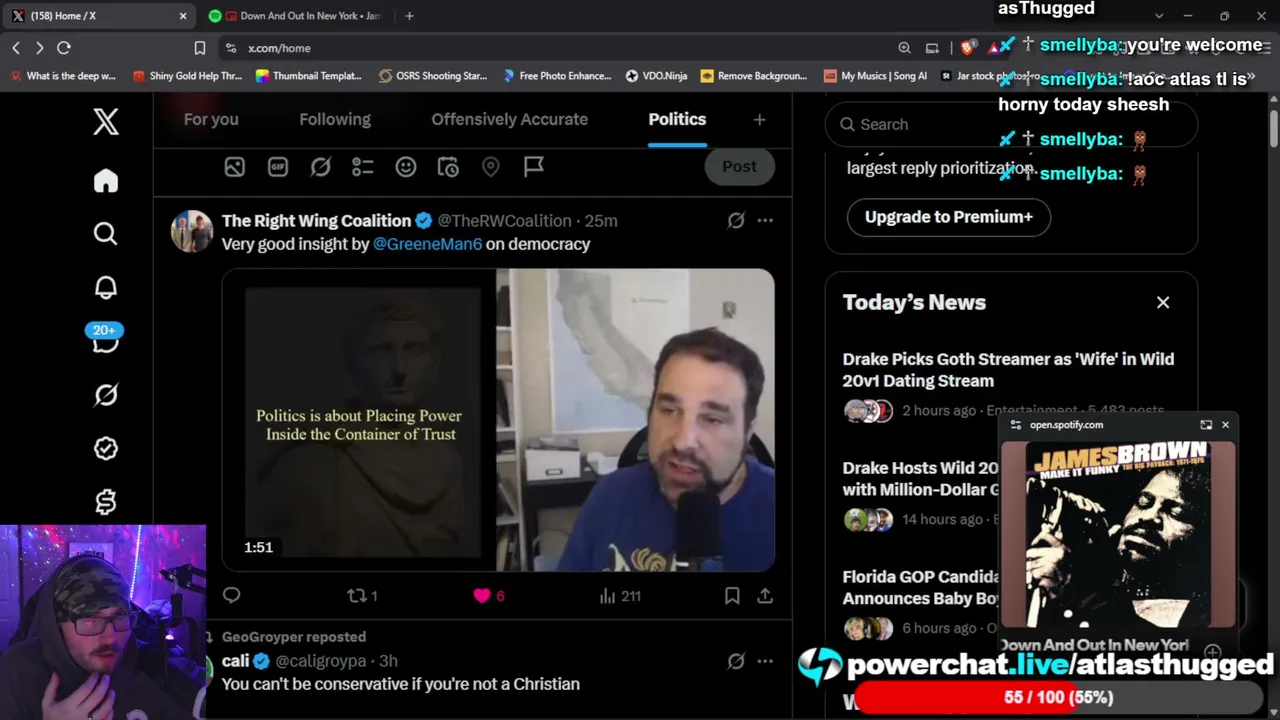Open more options for Right Wing Coalition post
The image size is (1280, 720).
click(765, 221)
